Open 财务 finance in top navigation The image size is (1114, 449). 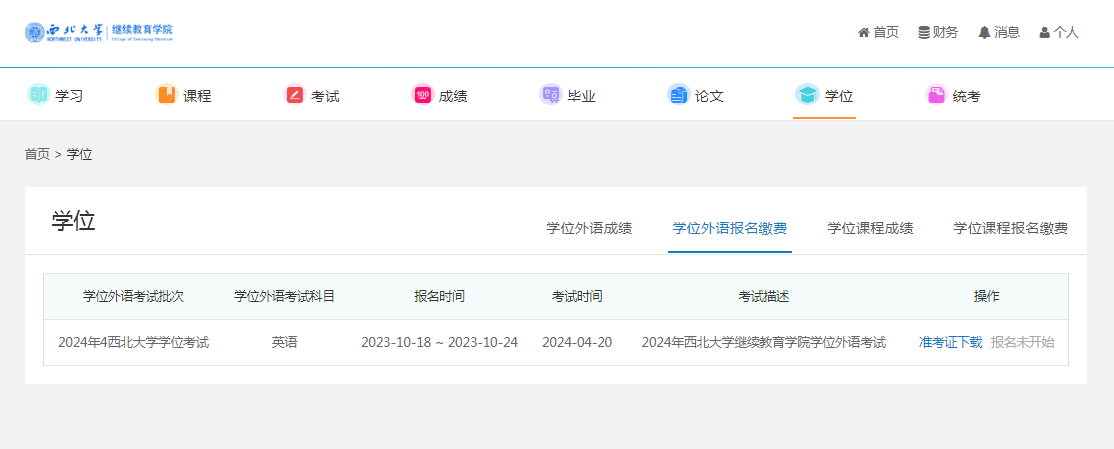point(938,32)
